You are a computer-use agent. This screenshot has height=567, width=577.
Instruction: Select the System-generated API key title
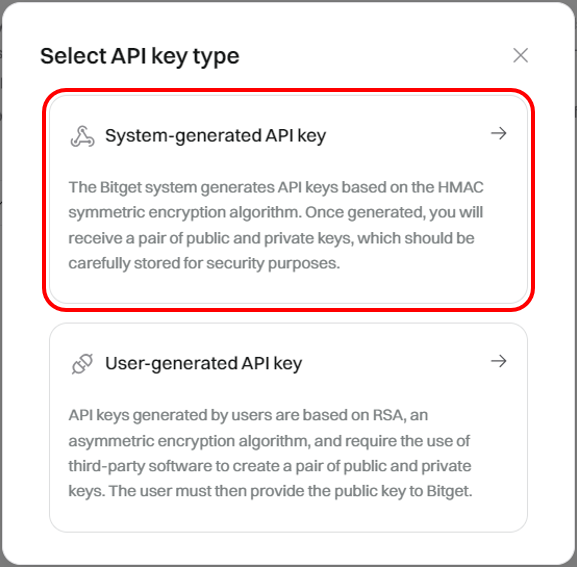coord(216,136)
